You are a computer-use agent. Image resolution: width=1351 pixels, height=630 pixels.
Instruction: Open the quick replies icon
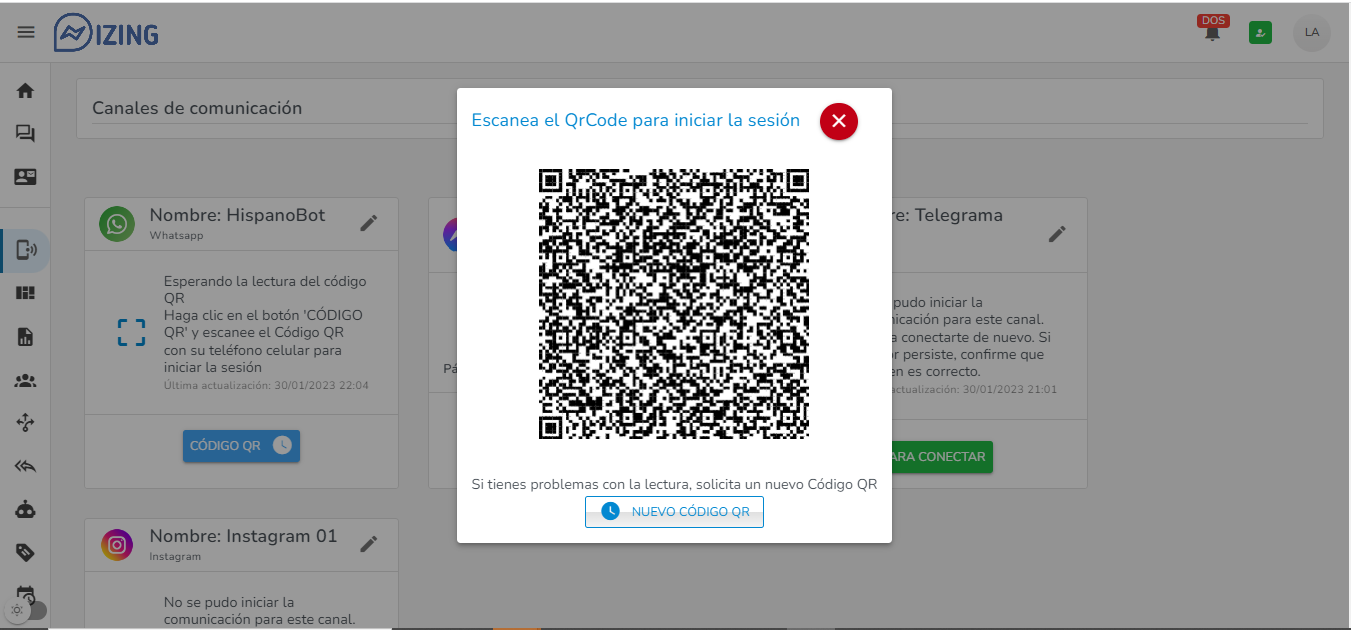coord(25,466)
